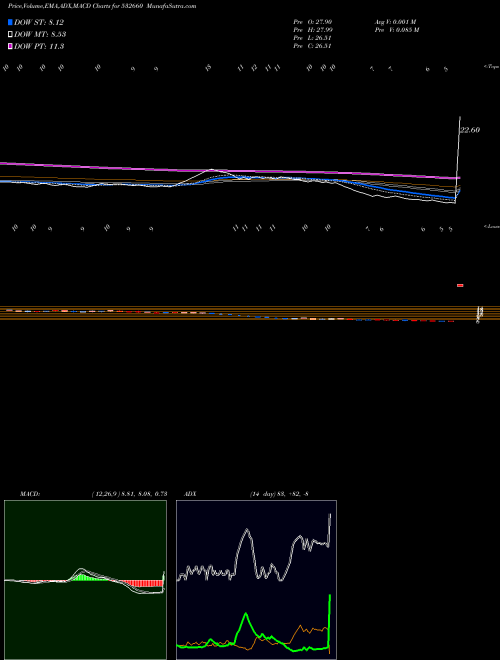Click the white DOW MT legend swatch
The height and width of the screenshot is (660, 500).
click(11, 34)
